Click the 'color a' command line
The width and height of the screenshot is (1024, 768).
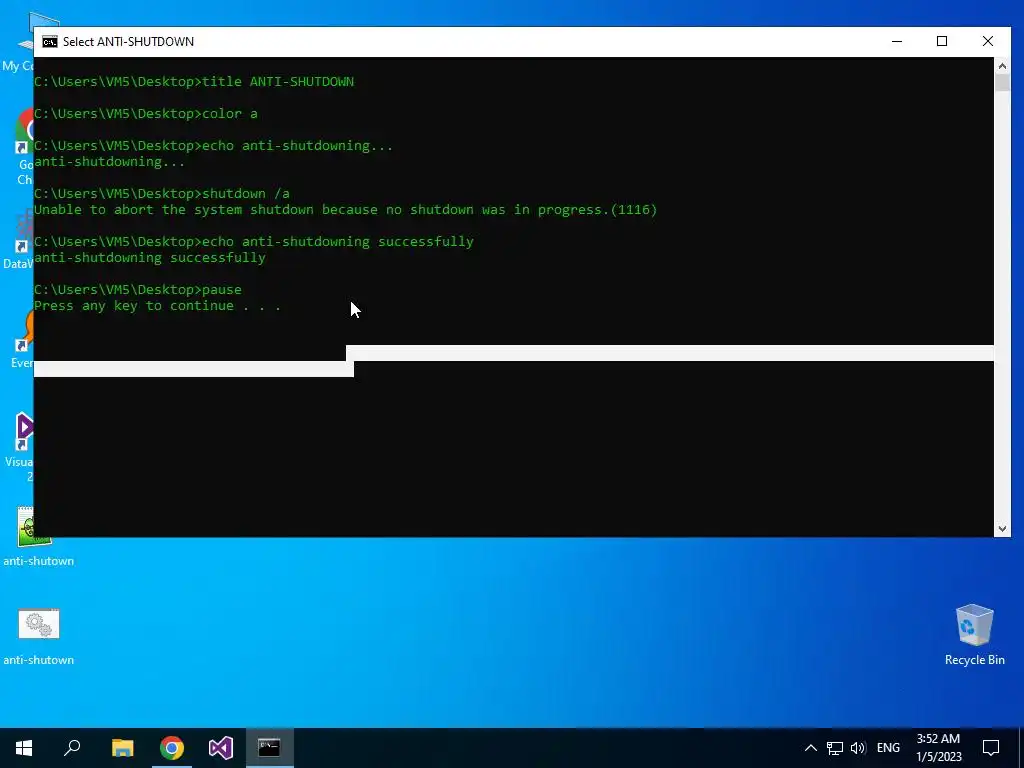(146, 114)
